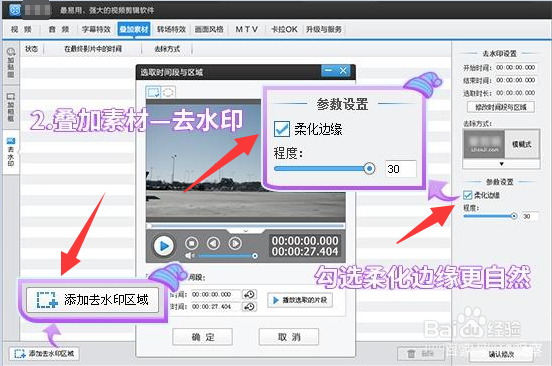Click the 在最终影片中的时间 column header

93,49
